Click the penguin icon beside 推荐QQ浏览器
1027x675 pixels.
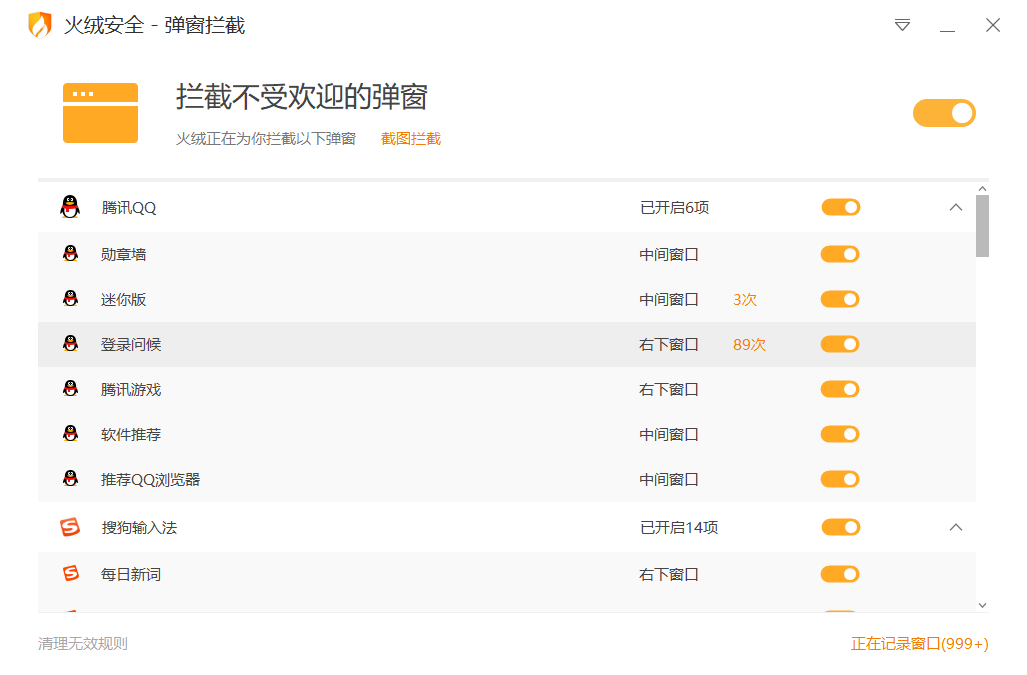[71, 479]
